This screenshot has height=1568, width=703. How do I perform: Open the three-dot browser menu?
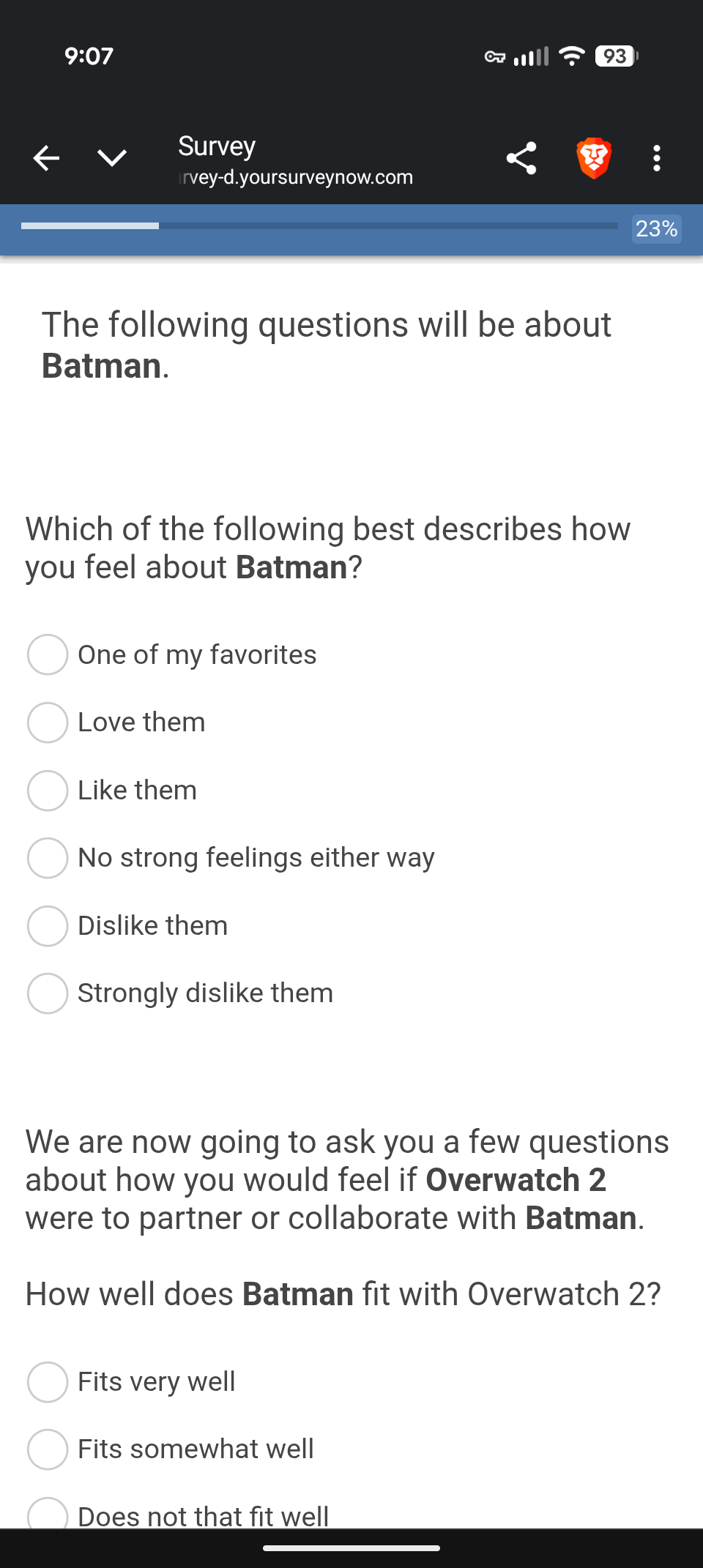(x=657, y=158)
